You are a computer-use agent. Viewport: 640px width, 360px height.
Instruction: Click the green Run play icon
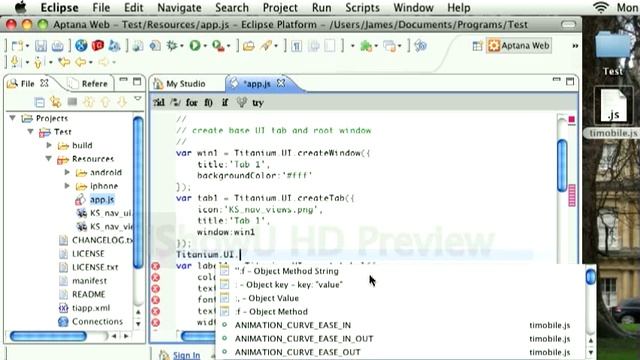click(195, 46)
